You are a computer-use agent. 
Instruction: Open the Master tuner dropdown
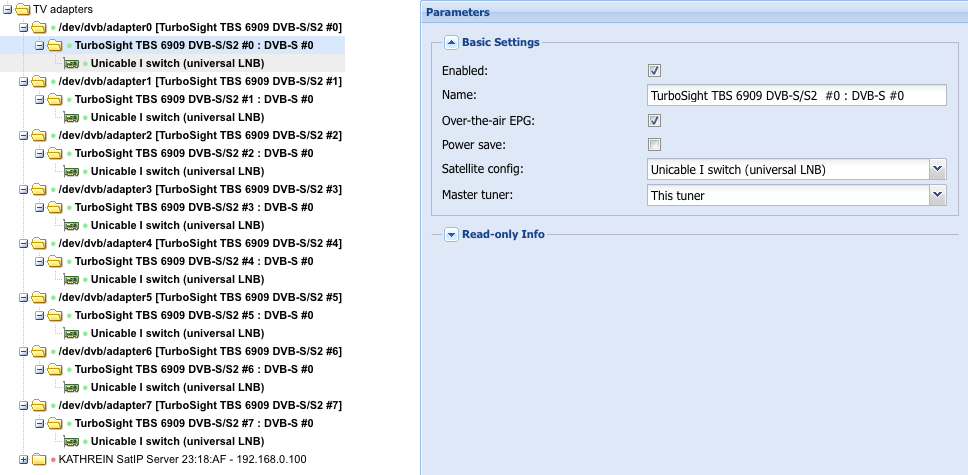938,195
